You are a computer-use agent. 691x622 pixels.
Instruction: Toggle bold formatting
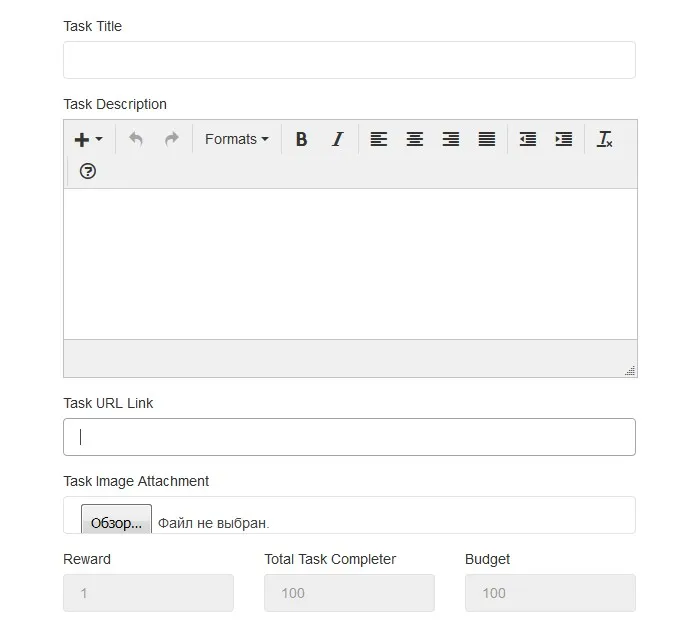(301, 139)
